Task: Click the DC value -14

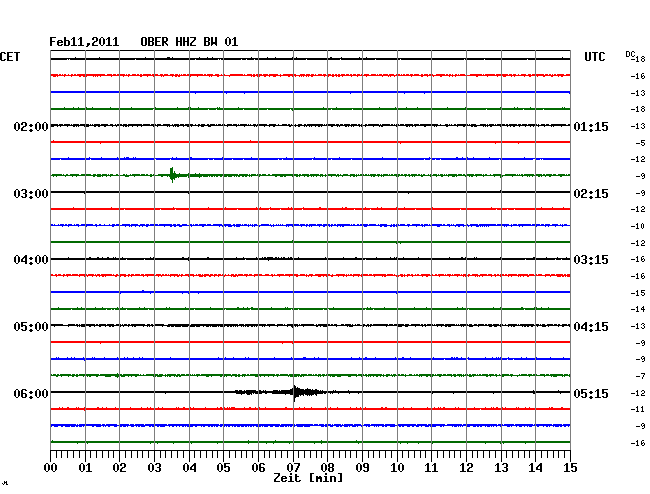Action: coord(638,309)
